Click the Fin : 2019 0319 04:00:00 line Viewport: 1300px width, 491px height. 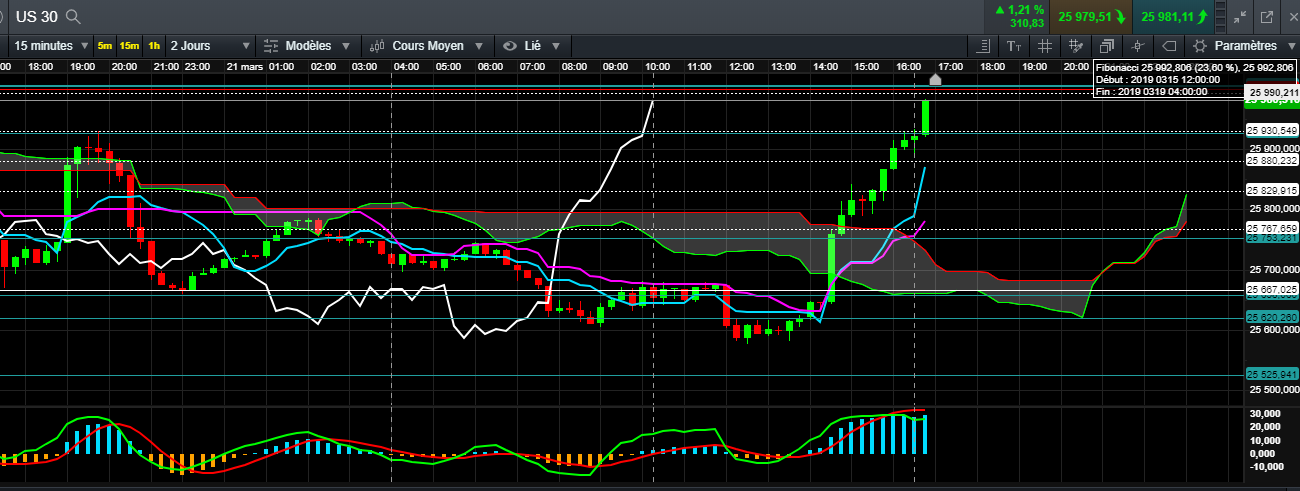[x=1152, y=90]
